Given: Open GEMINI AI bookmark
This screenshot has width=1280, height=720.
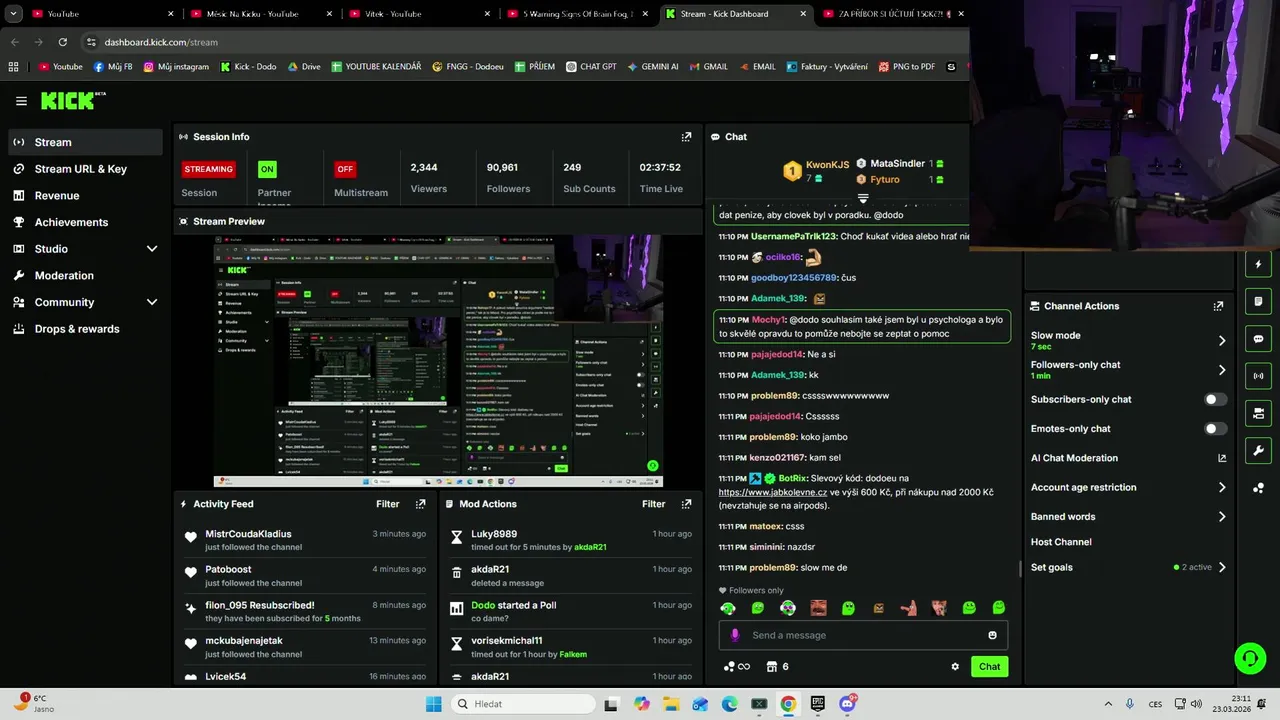Looking at the screenshot, I should coord(651,67).
